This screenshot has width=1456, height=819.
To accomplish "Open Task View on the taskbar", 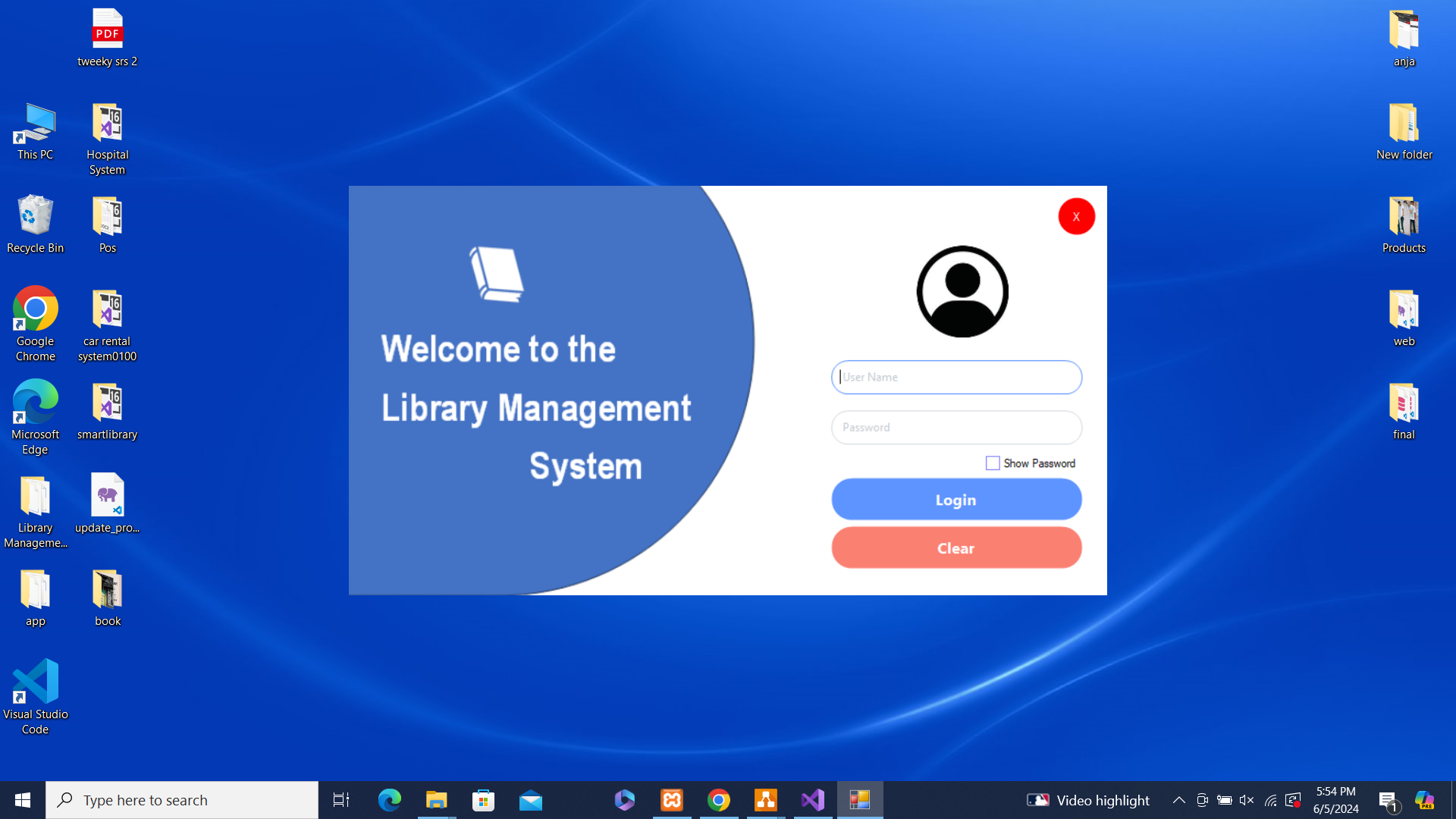I will click(341, 800).
